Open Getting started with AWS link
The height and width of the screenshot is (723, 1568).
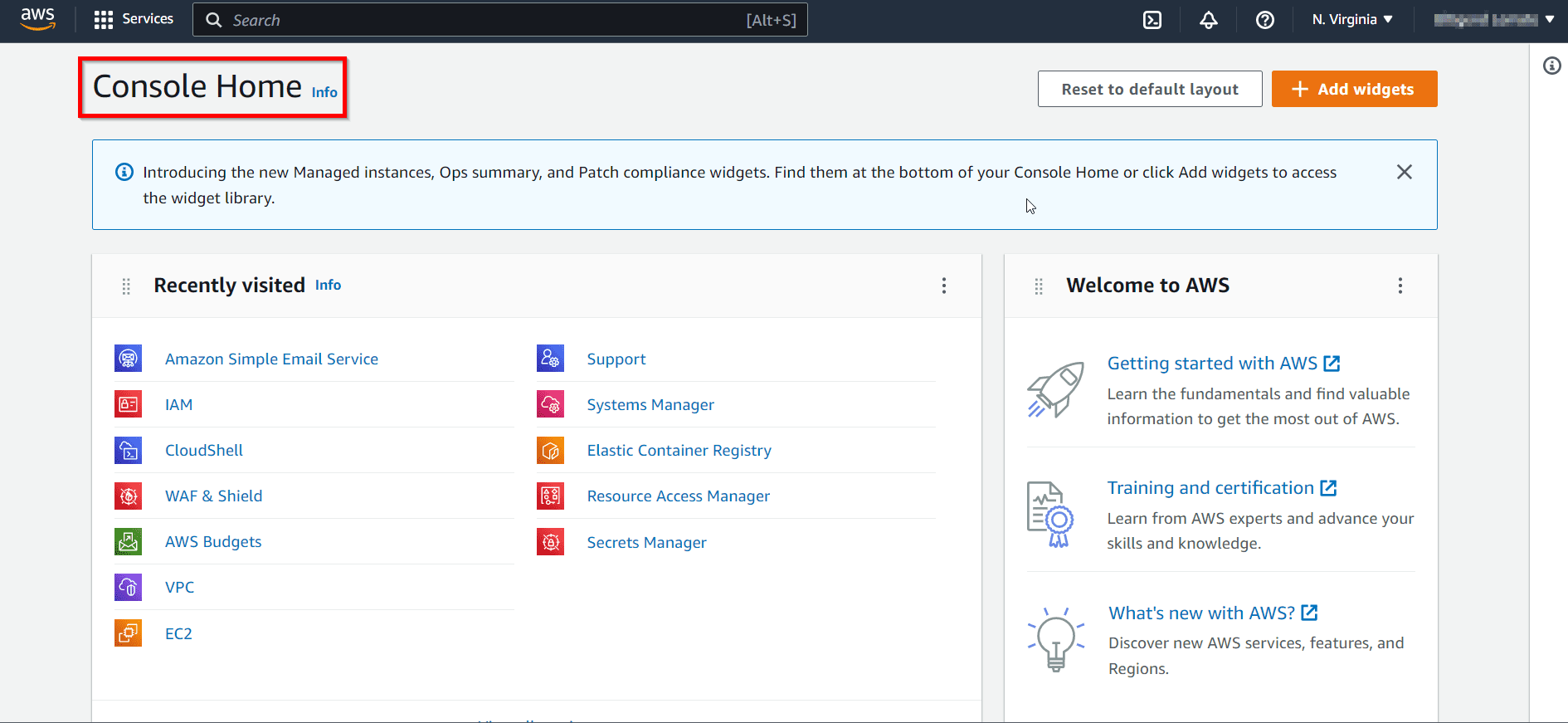(x=1224, y=363)
